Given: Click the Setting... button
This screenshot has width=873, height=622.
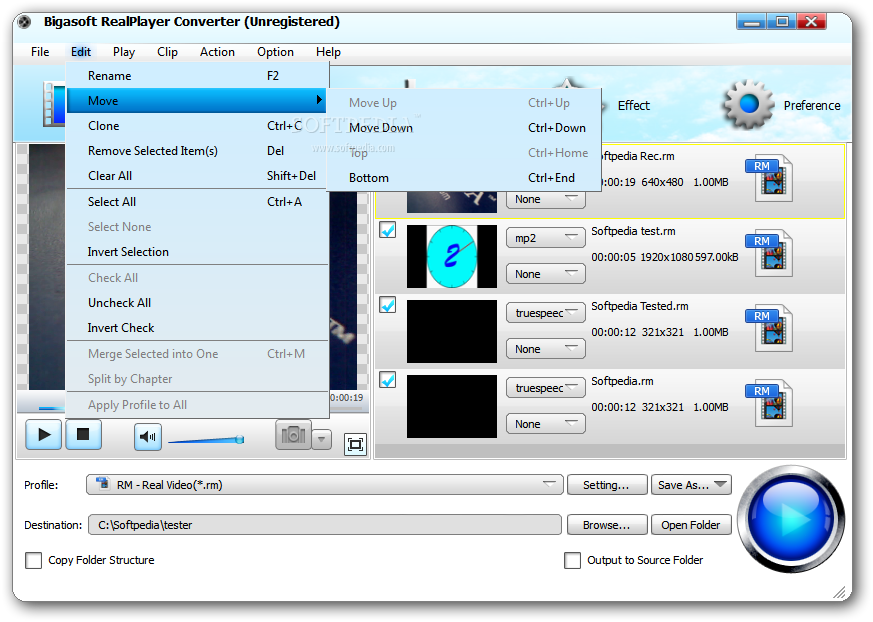Looking at the screenshot, I should (607, 485).
